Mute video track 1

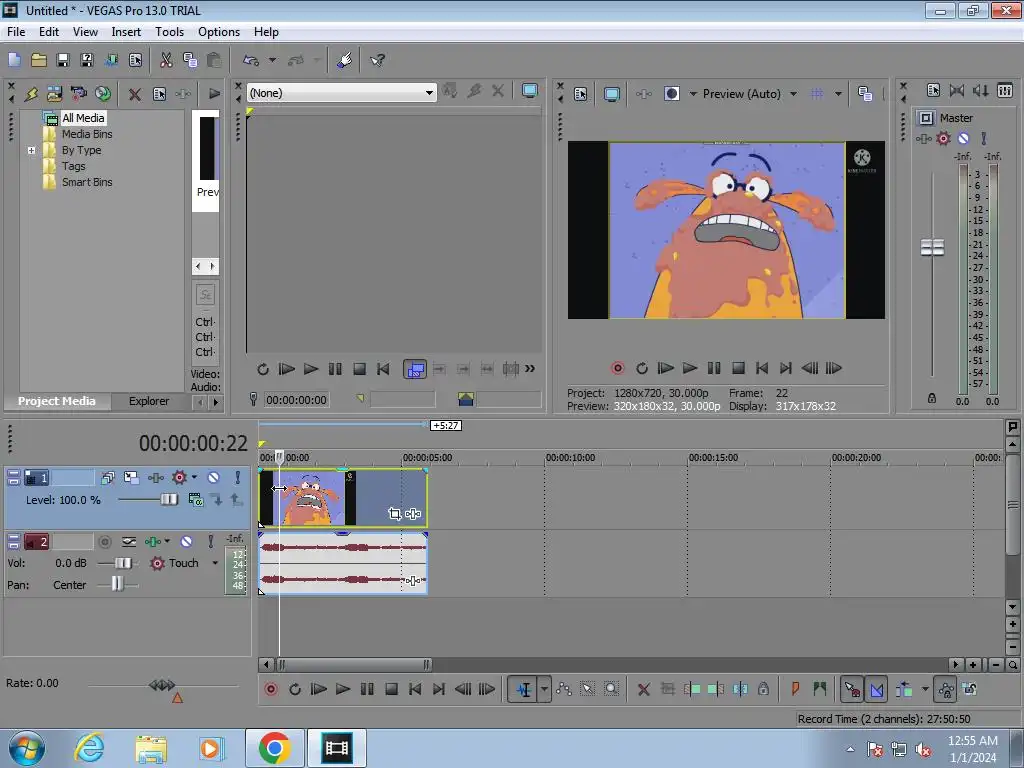[x=213, y=477]
